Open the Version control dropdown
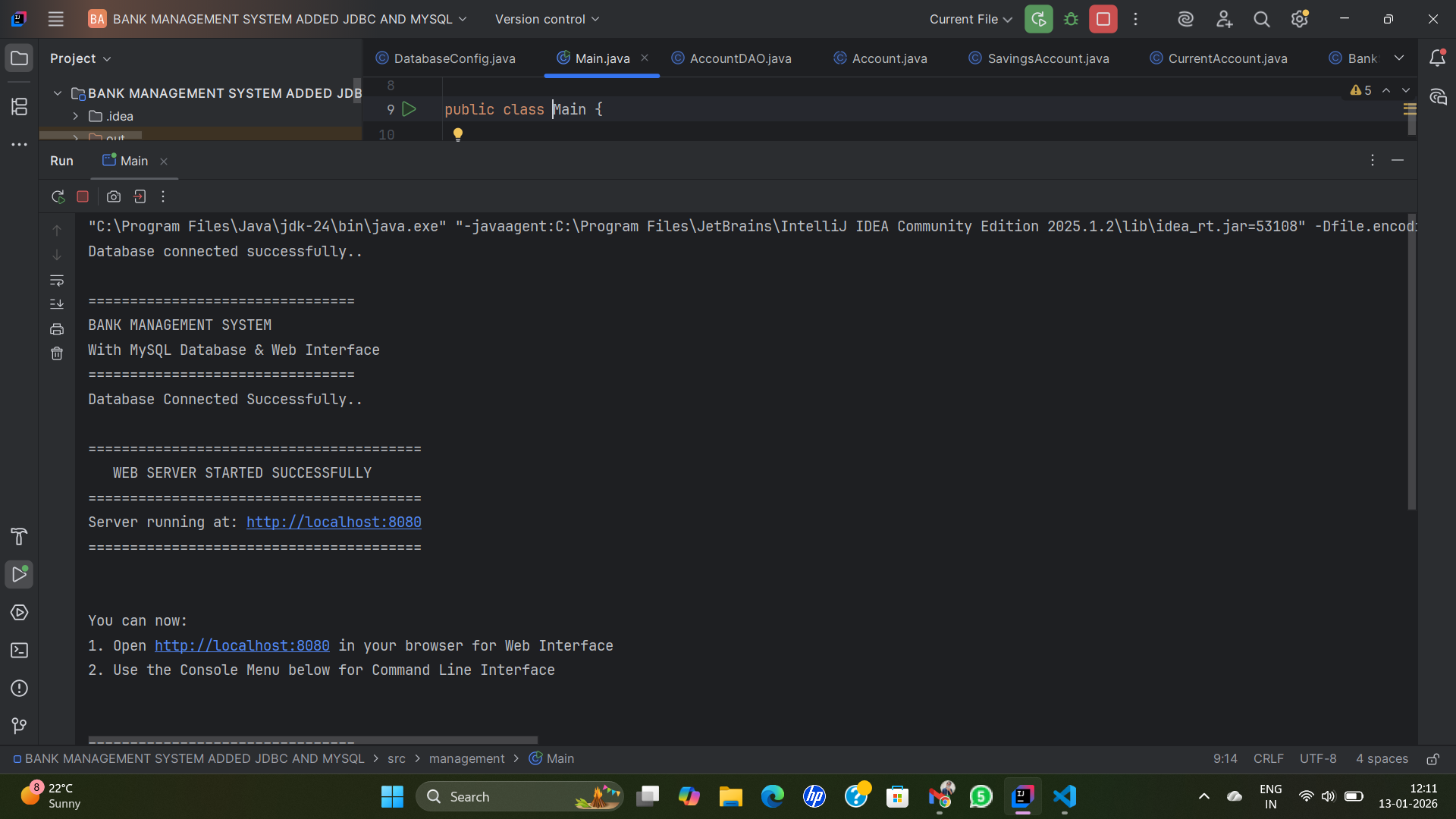This screenshot has height=819, width=1456. point(547,20)
